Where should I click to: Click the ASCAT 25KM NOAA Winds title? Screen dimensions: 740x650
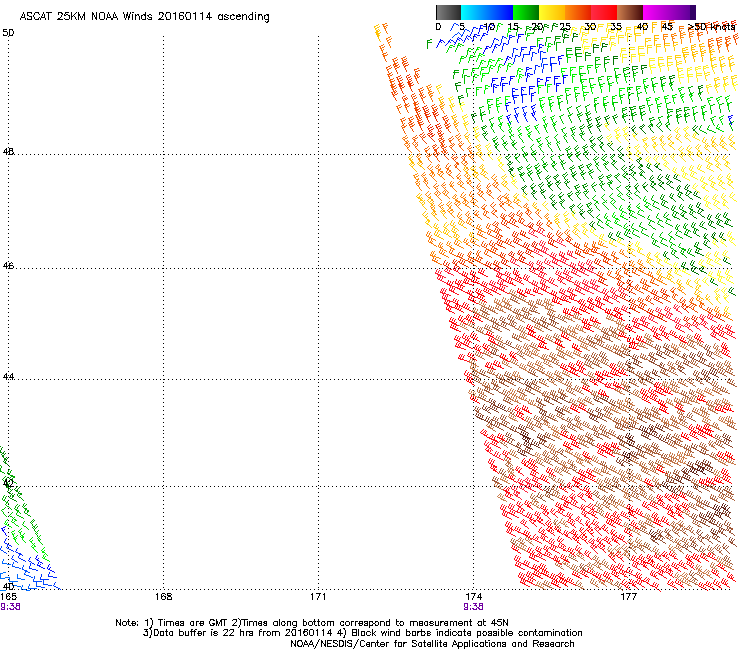pyautogui.click(x=144, y=17)
